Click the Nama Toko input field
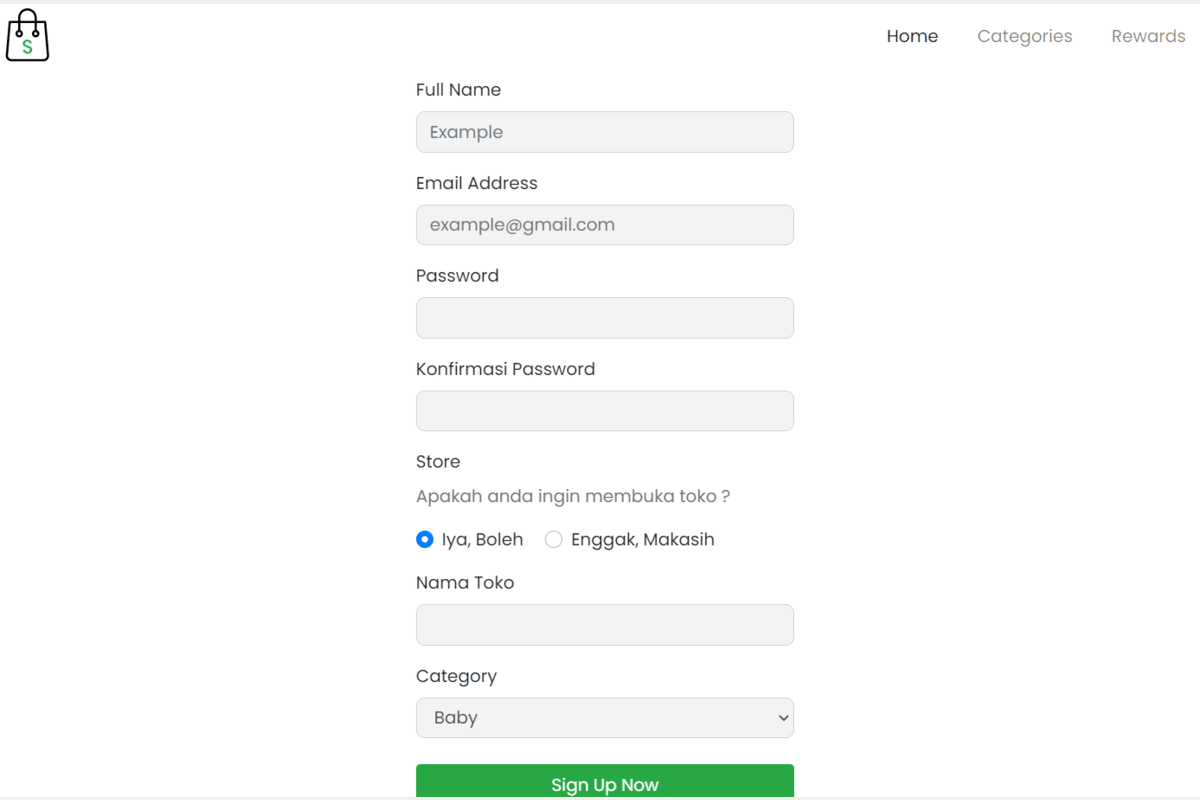1200x800 pixels. 604,625
